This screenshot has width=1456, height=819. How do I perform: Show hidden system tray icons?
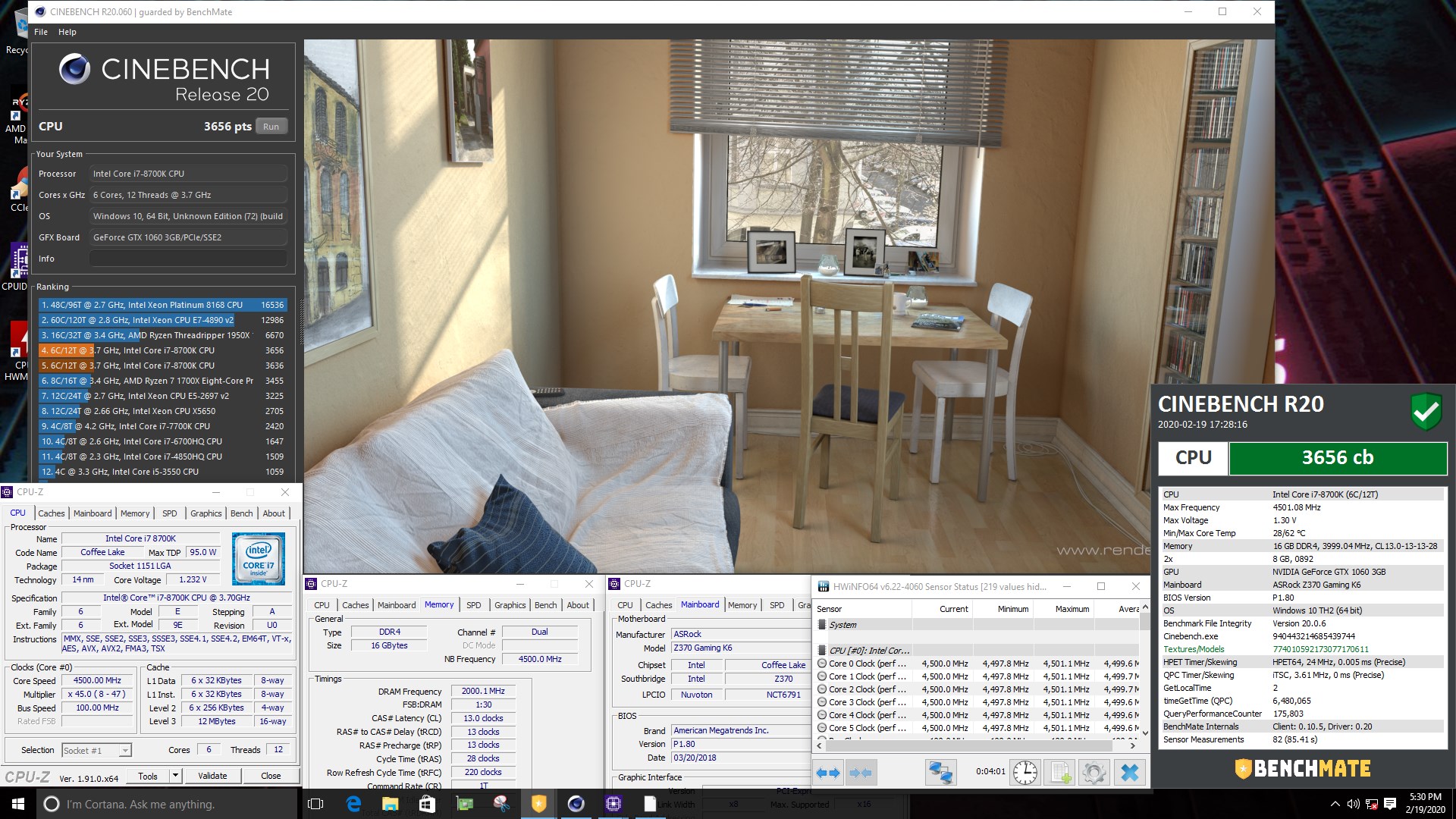pyautogui.click(x=1335, y=804)
